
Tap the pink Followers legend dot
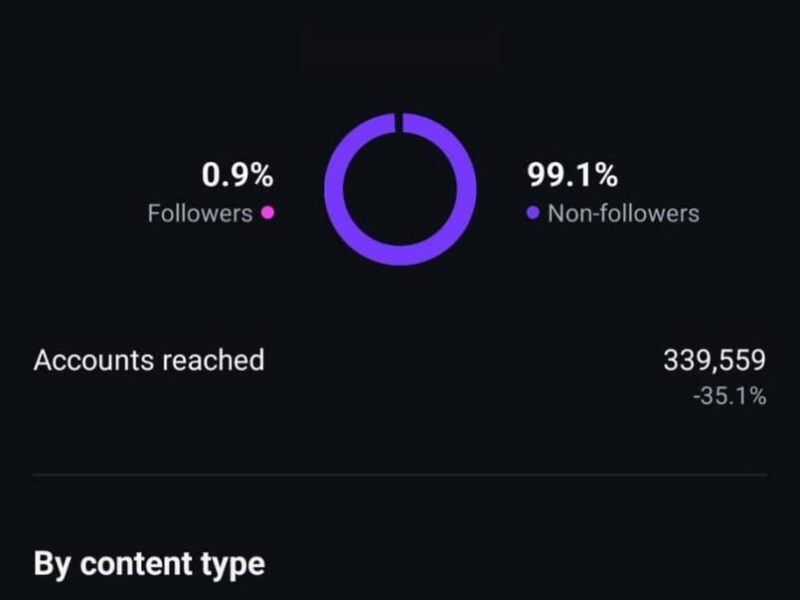(267, 213)
